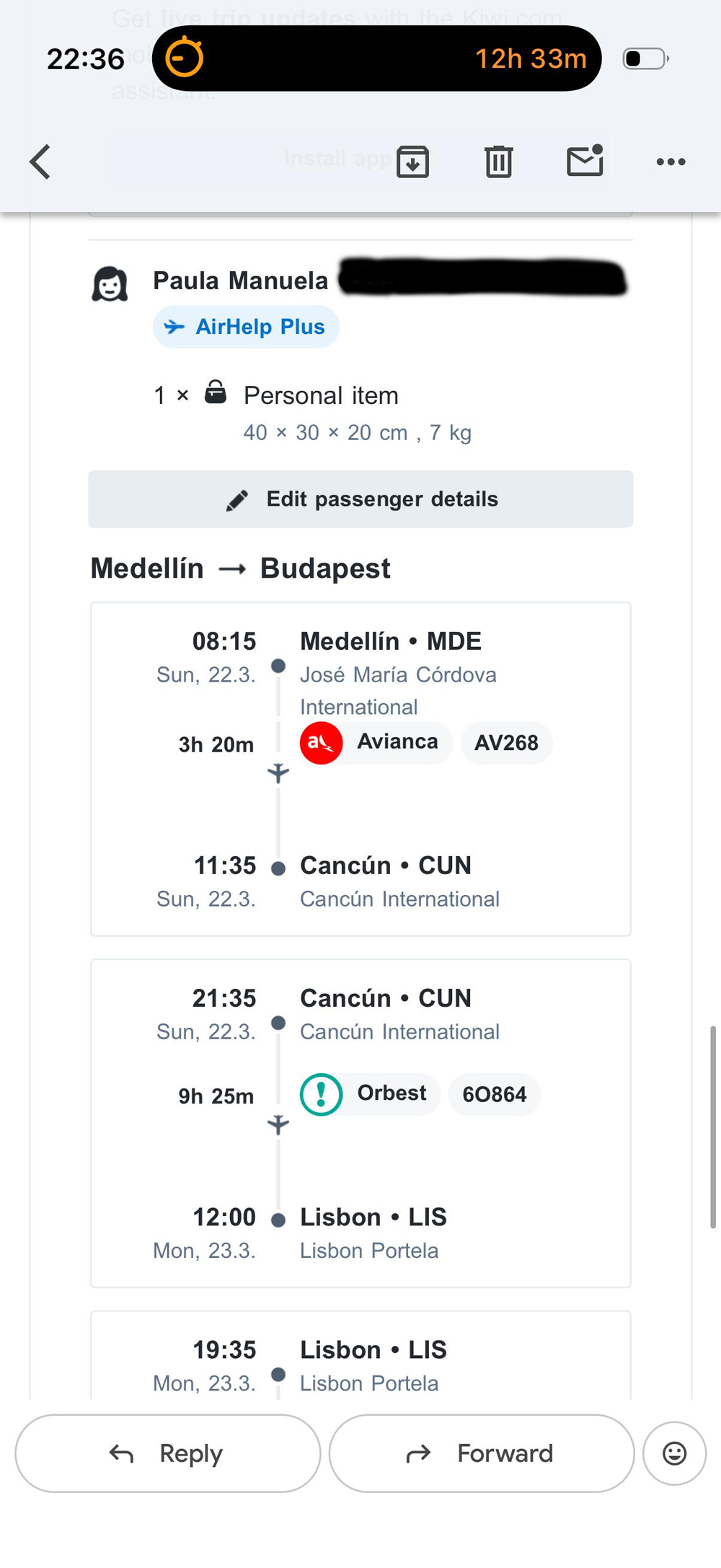Tap the orange timer icon in Dynamic Island
The width and height of the screenshot is (721, 1568).
pos(185,58)
